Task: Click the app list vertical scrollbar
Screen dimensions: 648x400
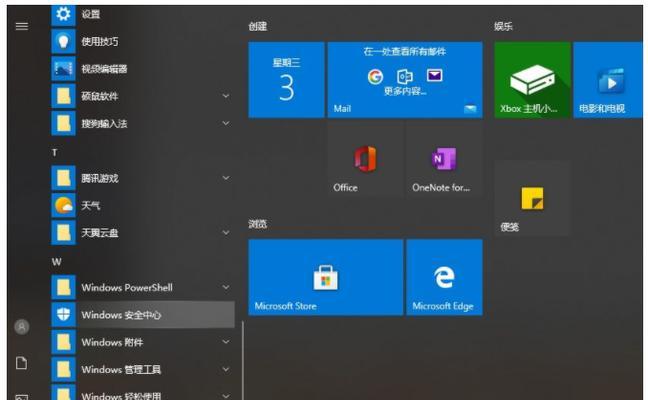Action: [243, 360]
